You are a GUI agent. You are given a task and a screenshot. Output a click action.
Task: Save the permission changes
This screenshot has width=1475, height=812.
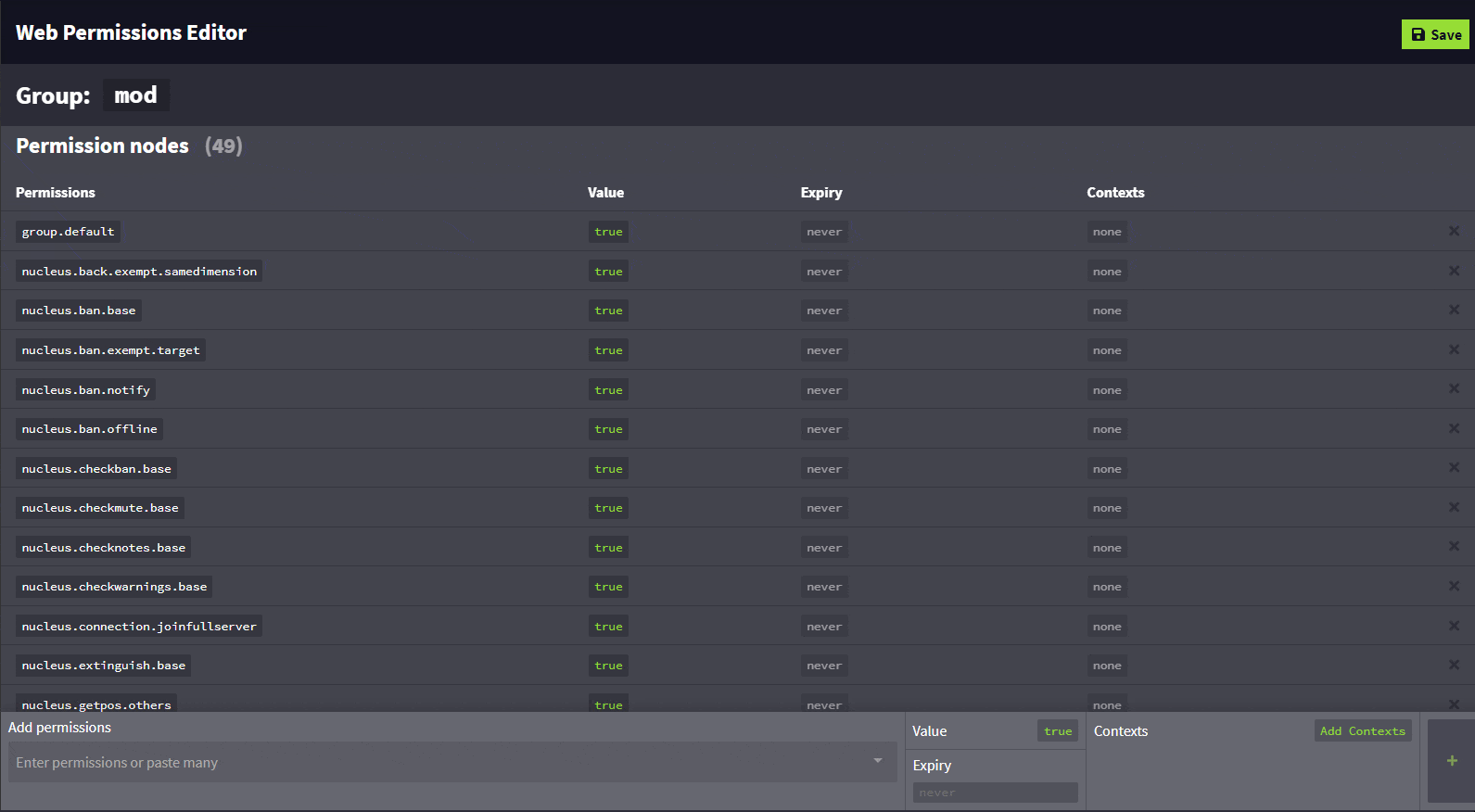[1435, 34]
